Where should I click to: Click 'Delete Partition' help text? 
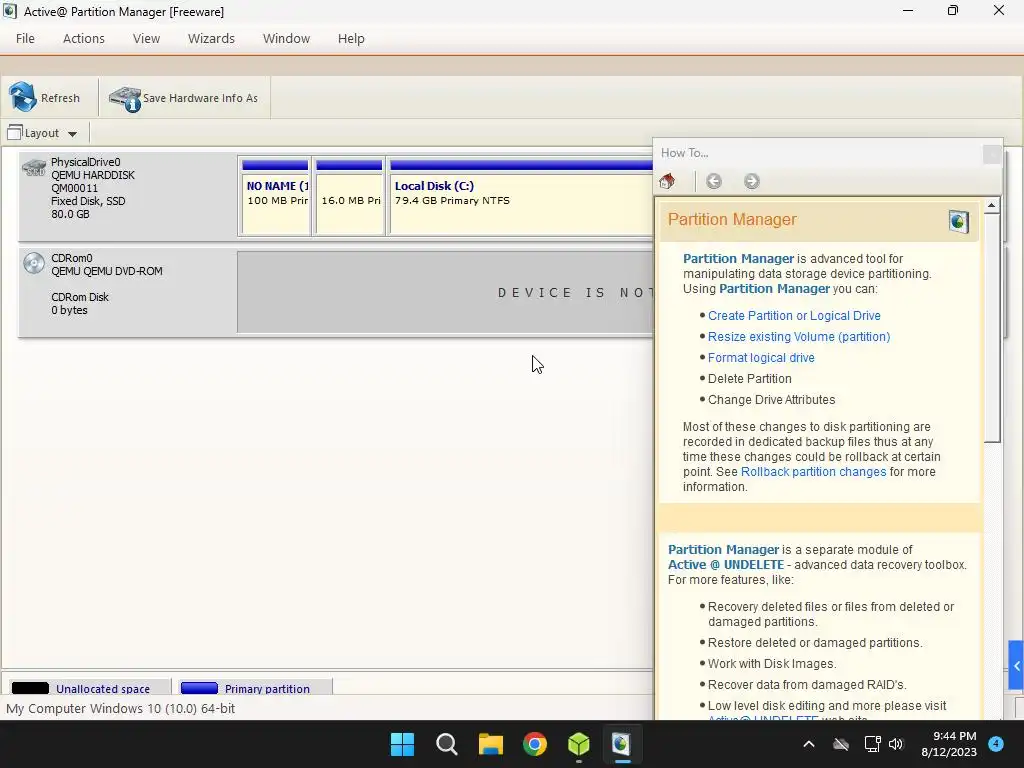point(749,378)
